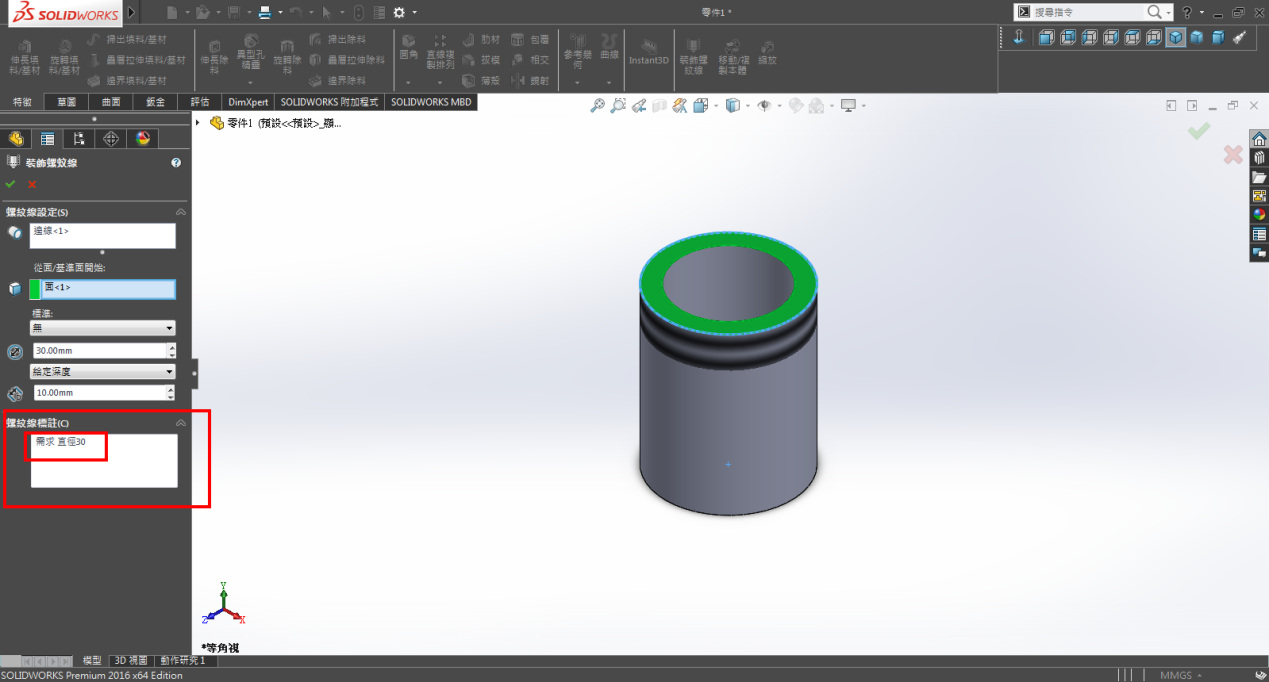Switch to the 模型 bottom tab
Screen dimensions: 1269x682
coord(91,661)
